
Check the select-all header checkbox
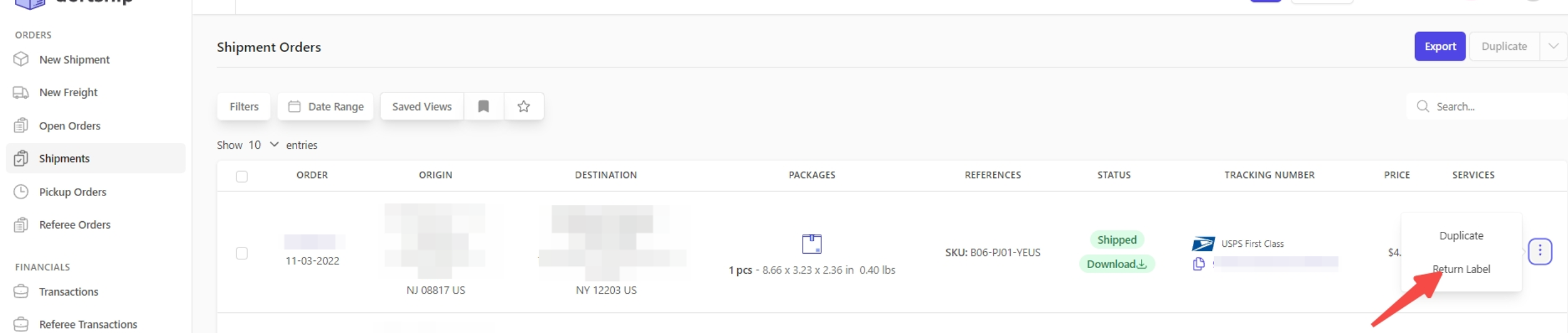coord(242,176)
